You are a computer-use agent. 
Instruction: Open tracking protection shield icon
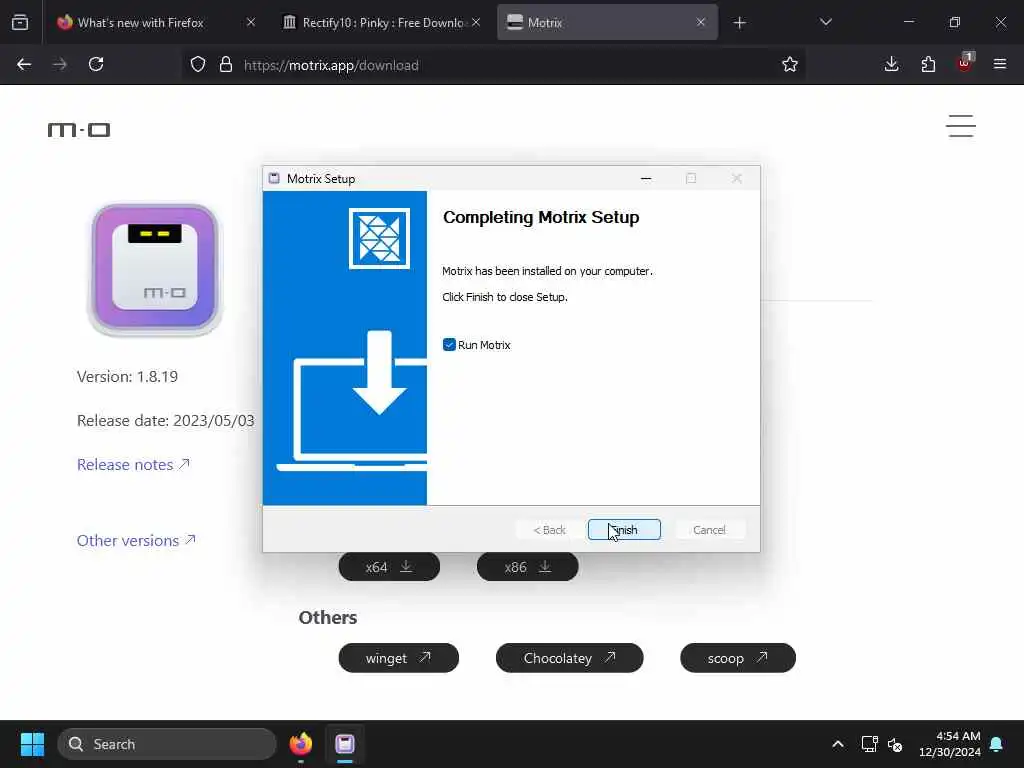click(x=198, y=65)
